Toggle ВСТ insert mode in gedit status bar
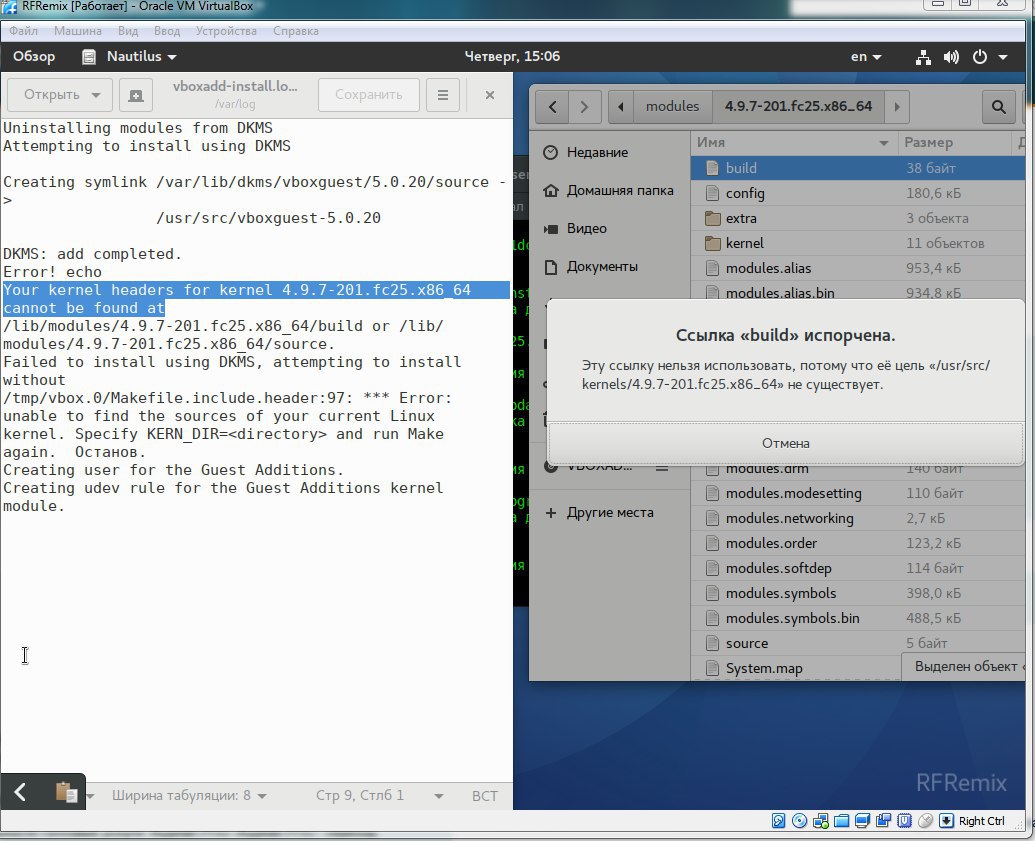1035x841 pixels. tap(484, 796)
